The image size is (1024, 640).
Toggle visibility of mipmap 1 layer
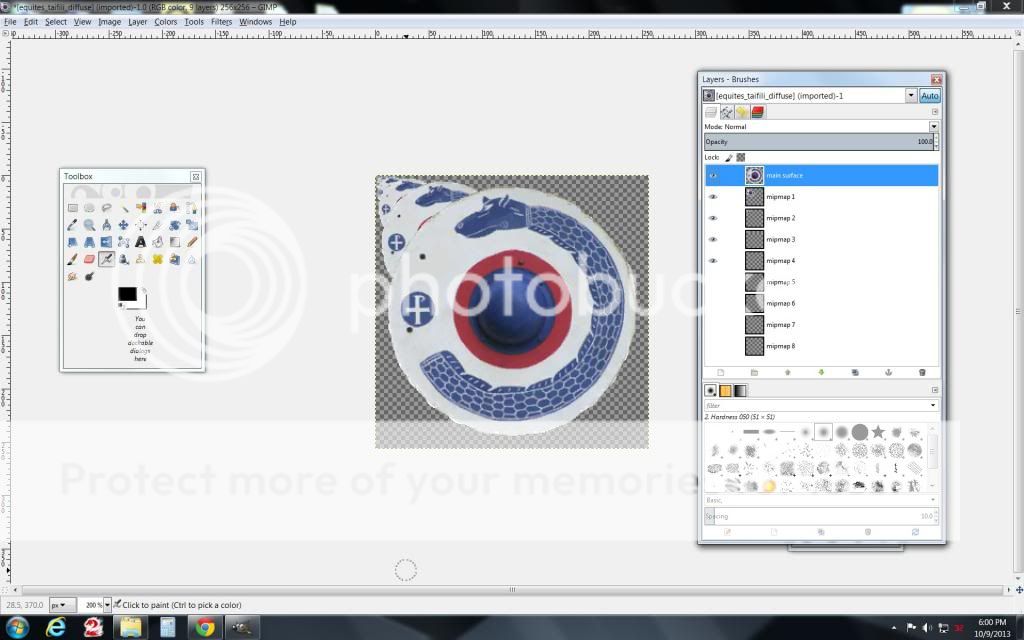point(713,197)
